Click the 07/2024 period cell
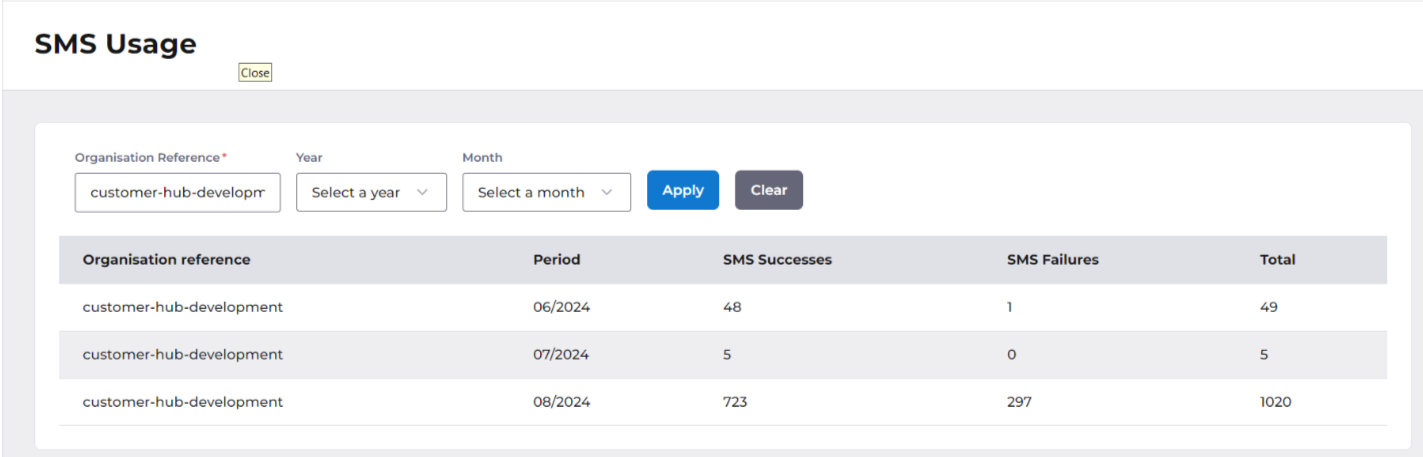The image size is (1423, 457). [x=561, y=354]
